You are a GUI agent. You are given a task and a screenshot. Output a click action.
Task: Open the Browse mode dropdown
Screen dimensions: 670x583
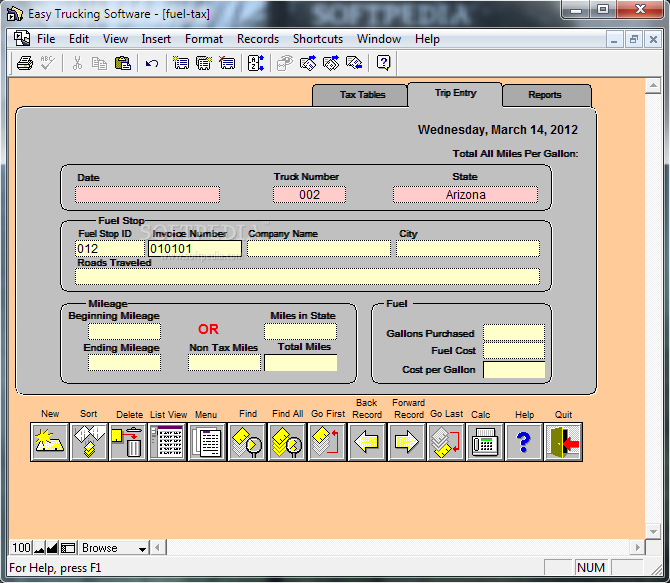114,548
